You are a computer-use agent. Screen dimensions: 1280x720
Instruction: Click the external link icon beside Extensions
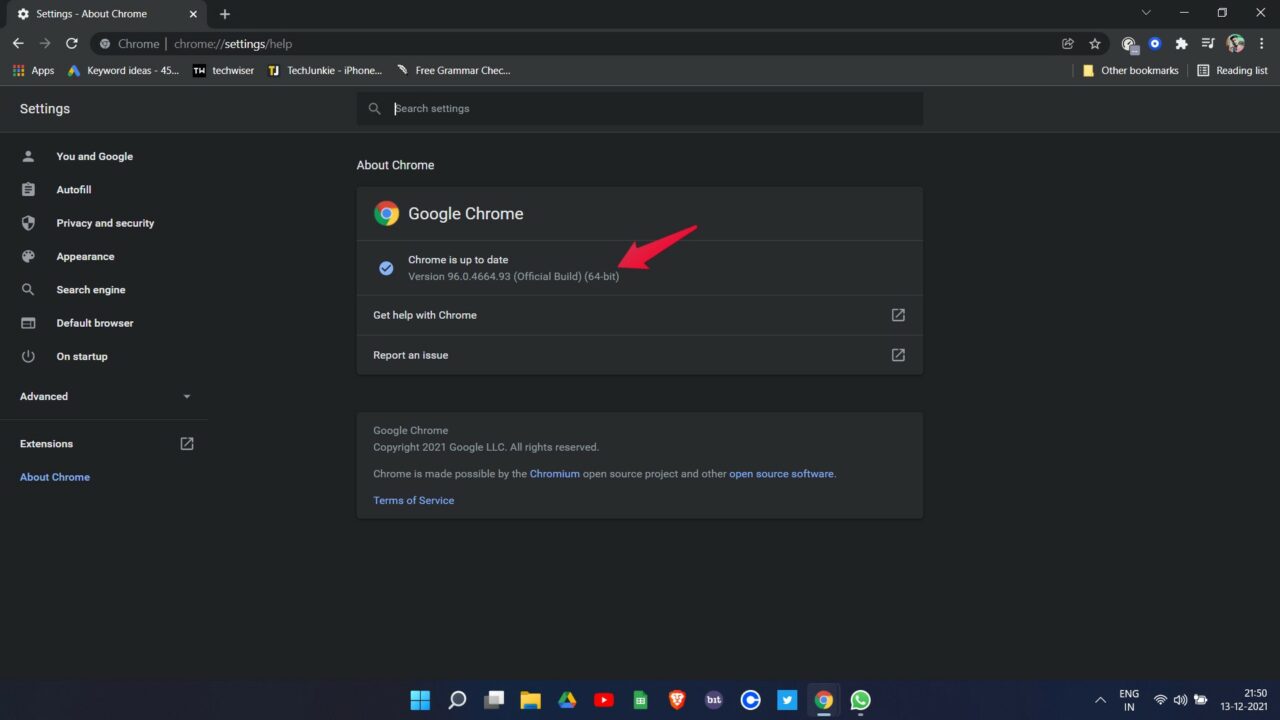point(187,444)
